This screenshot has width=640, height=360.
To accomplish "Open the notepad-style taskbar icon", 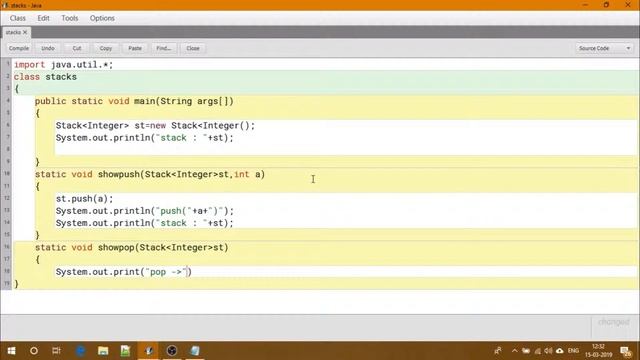I will point(195,351).
